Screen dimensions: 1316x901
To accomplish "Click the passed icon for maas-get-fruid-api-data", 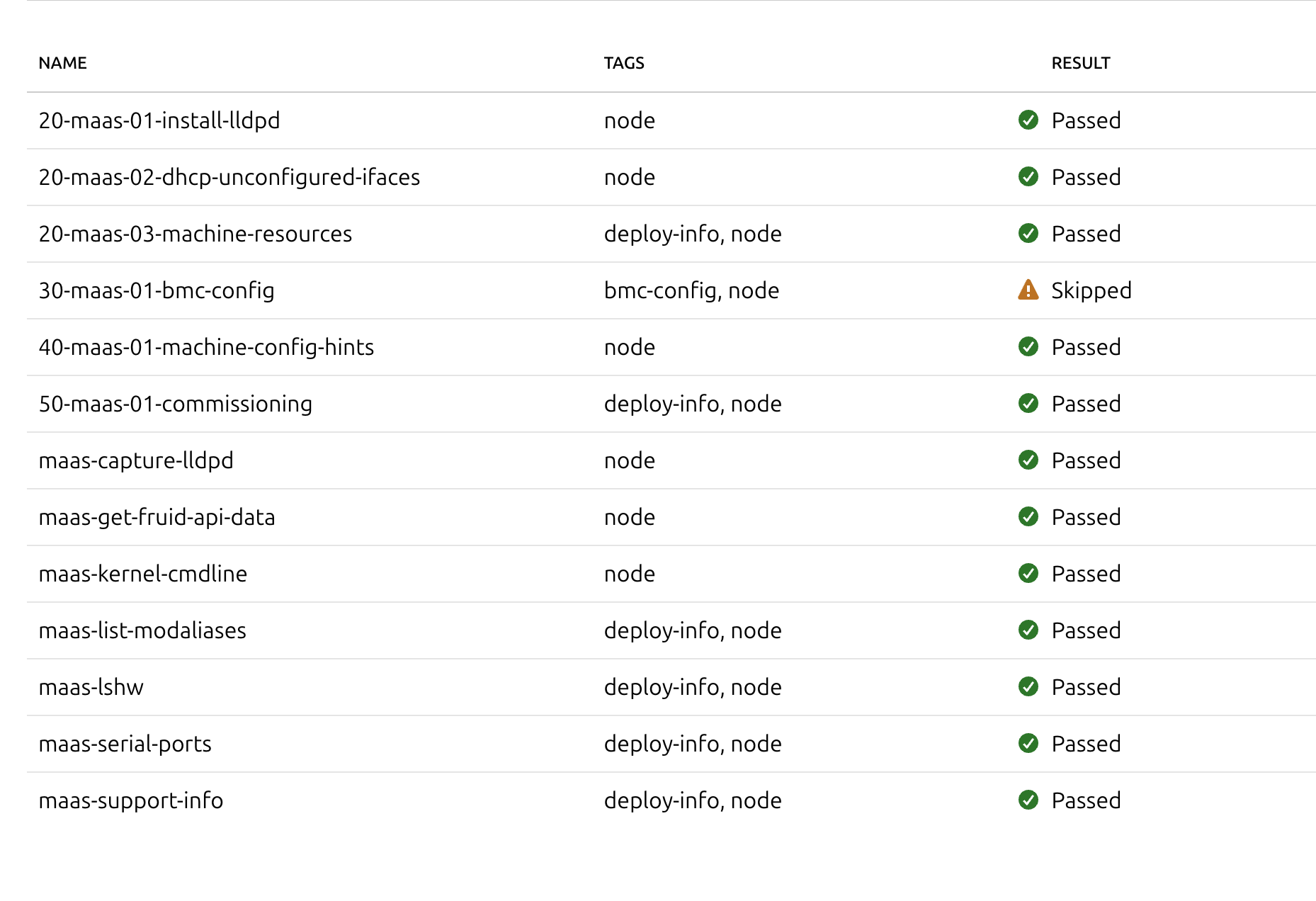I will pyautogui.click(x=1028, y=517).
